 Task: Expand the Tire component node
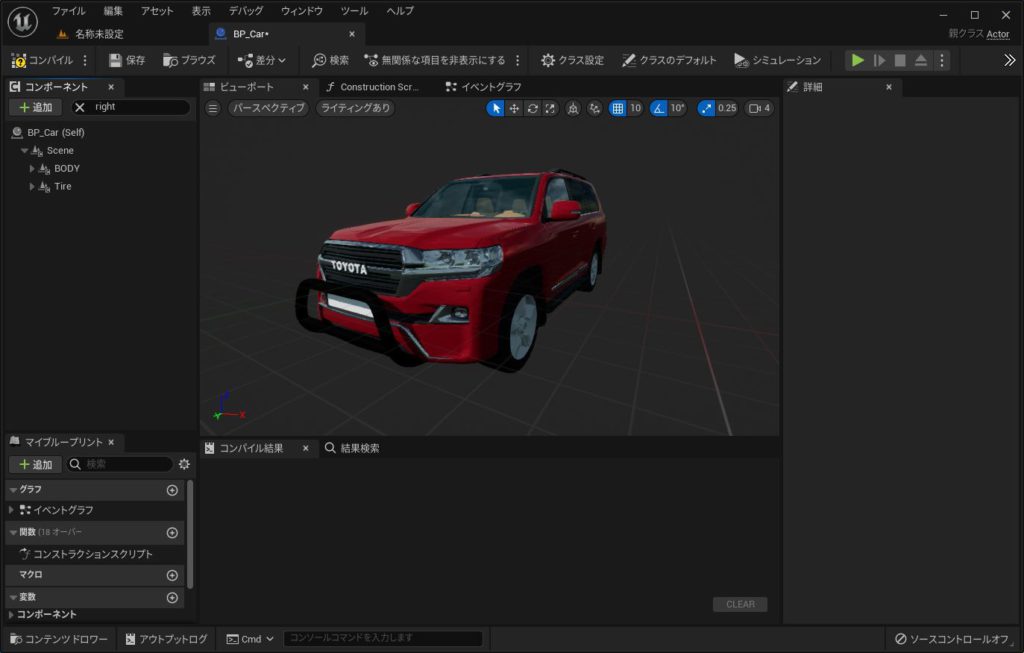31,187
